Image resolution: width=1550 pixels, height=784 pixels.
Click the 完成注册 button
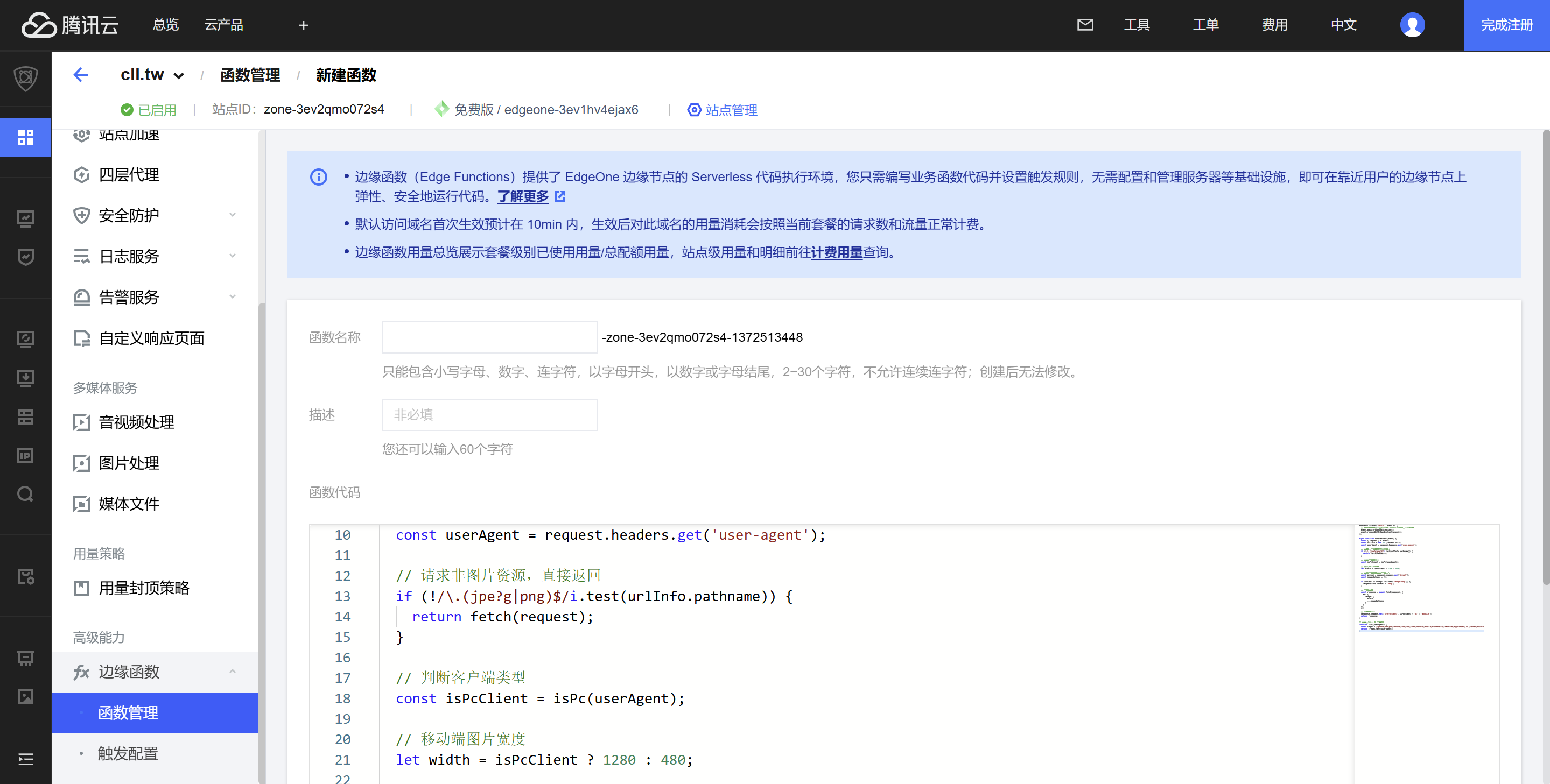tap(1506, 25)
